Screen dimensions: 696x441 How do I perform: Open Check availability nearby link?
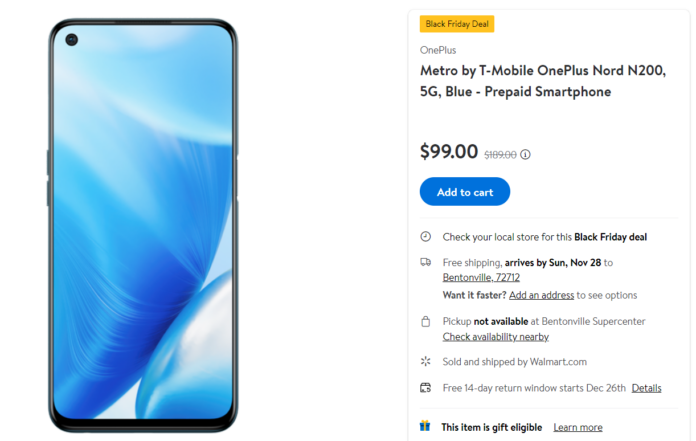coord(496,337)
